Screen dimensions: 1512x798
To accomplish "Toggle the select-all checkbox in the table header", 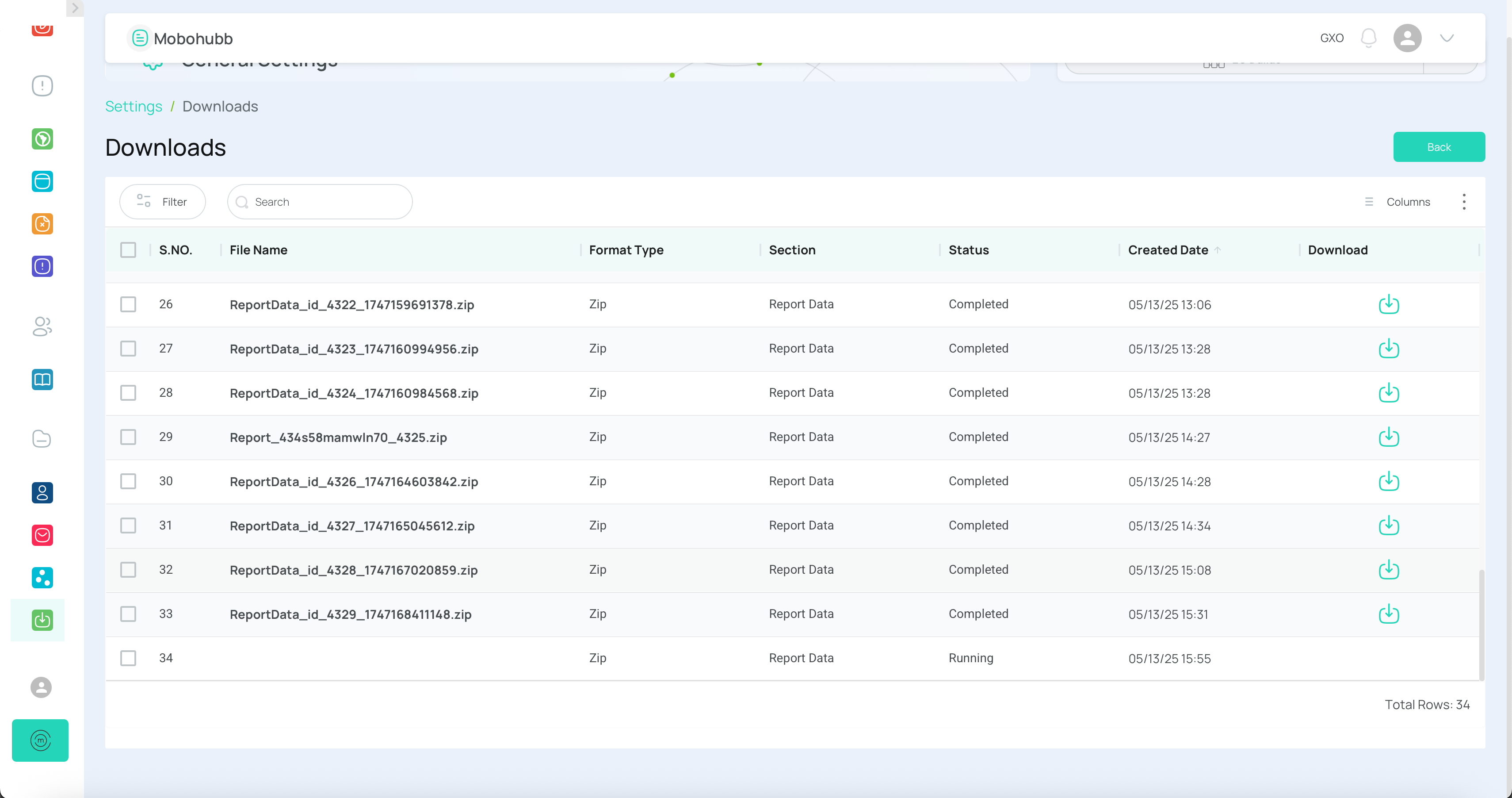I will 128,250.
